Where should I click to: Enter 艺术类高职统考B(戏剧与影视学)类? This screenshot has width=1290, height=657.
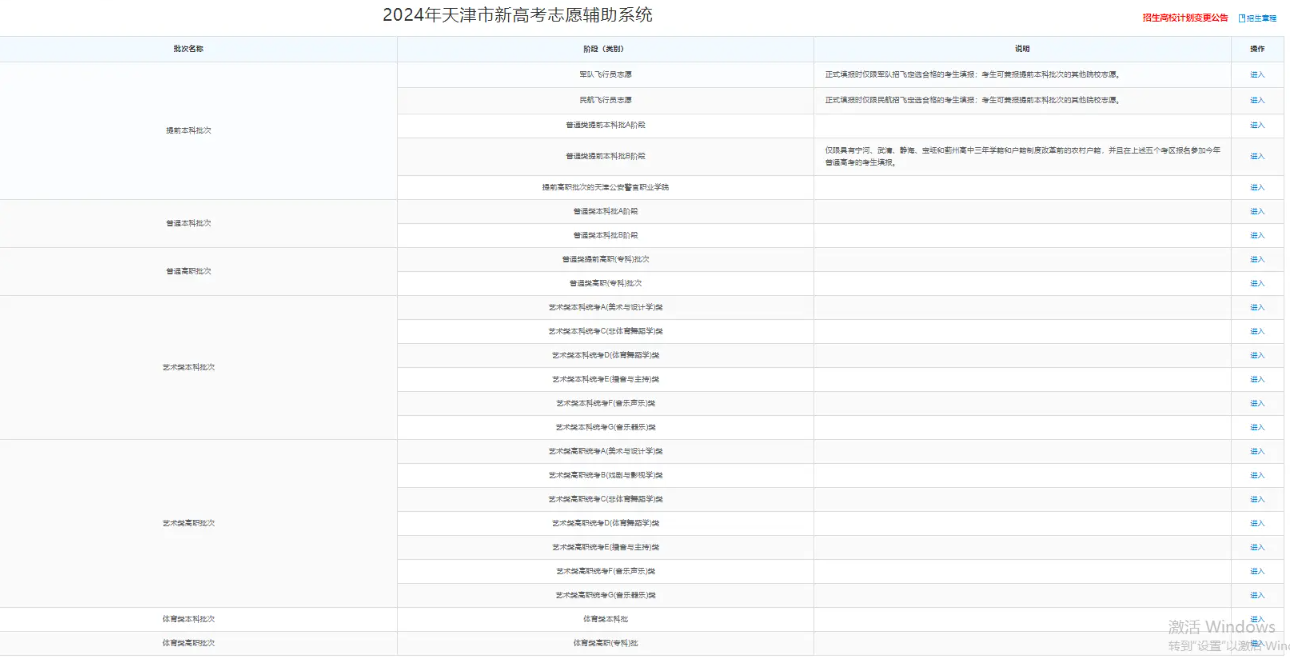1258,475
